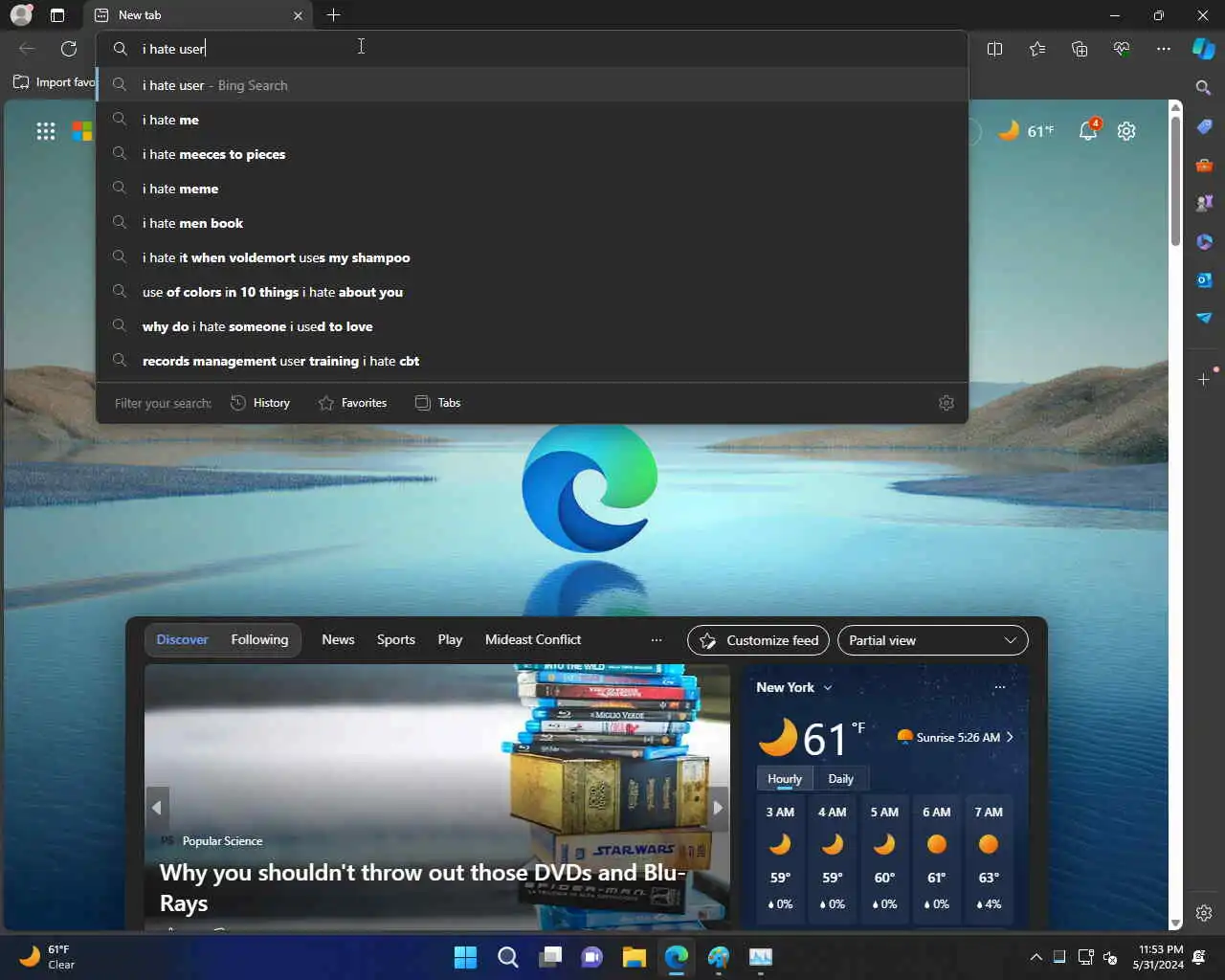The width and height of the screenshot is (1225, 980).
Task: Open sidebar Outlook icon
Action: [x=1204, y=279]
